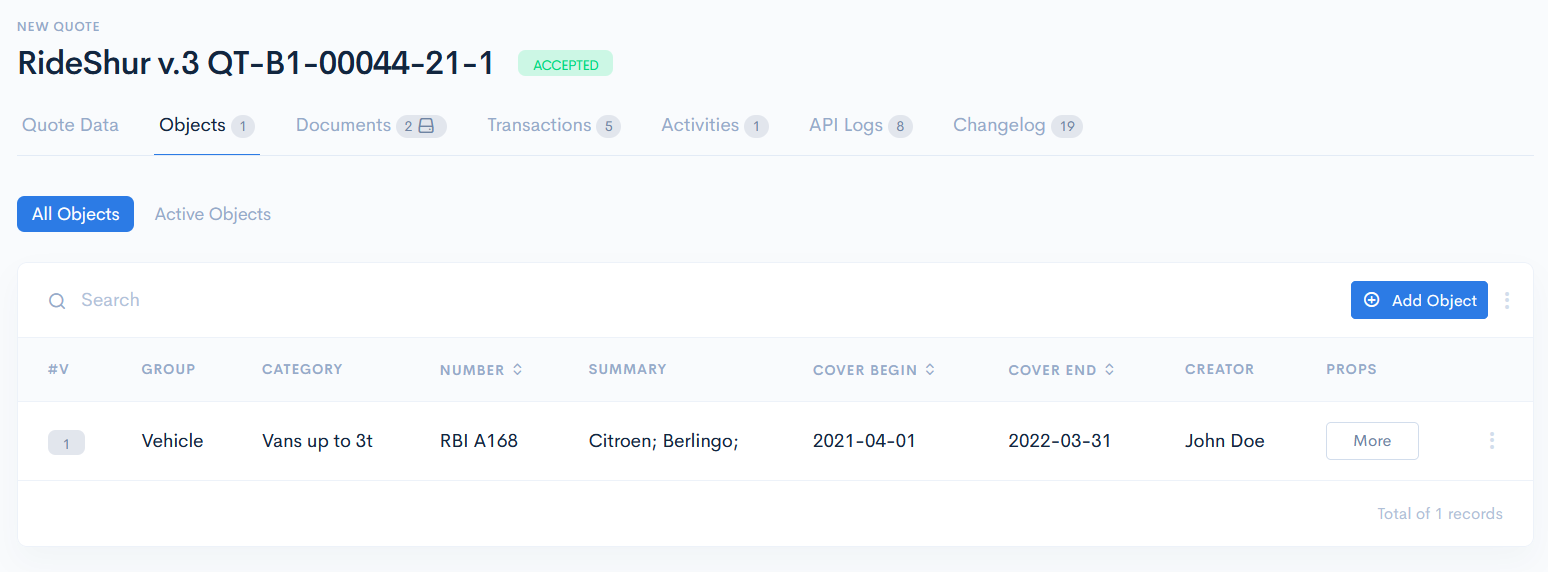Image resolution: width=1548 pixels, height=572 pixels.
Task: Sort objects by Cover End column
Action: click(x=1109, y=370)
